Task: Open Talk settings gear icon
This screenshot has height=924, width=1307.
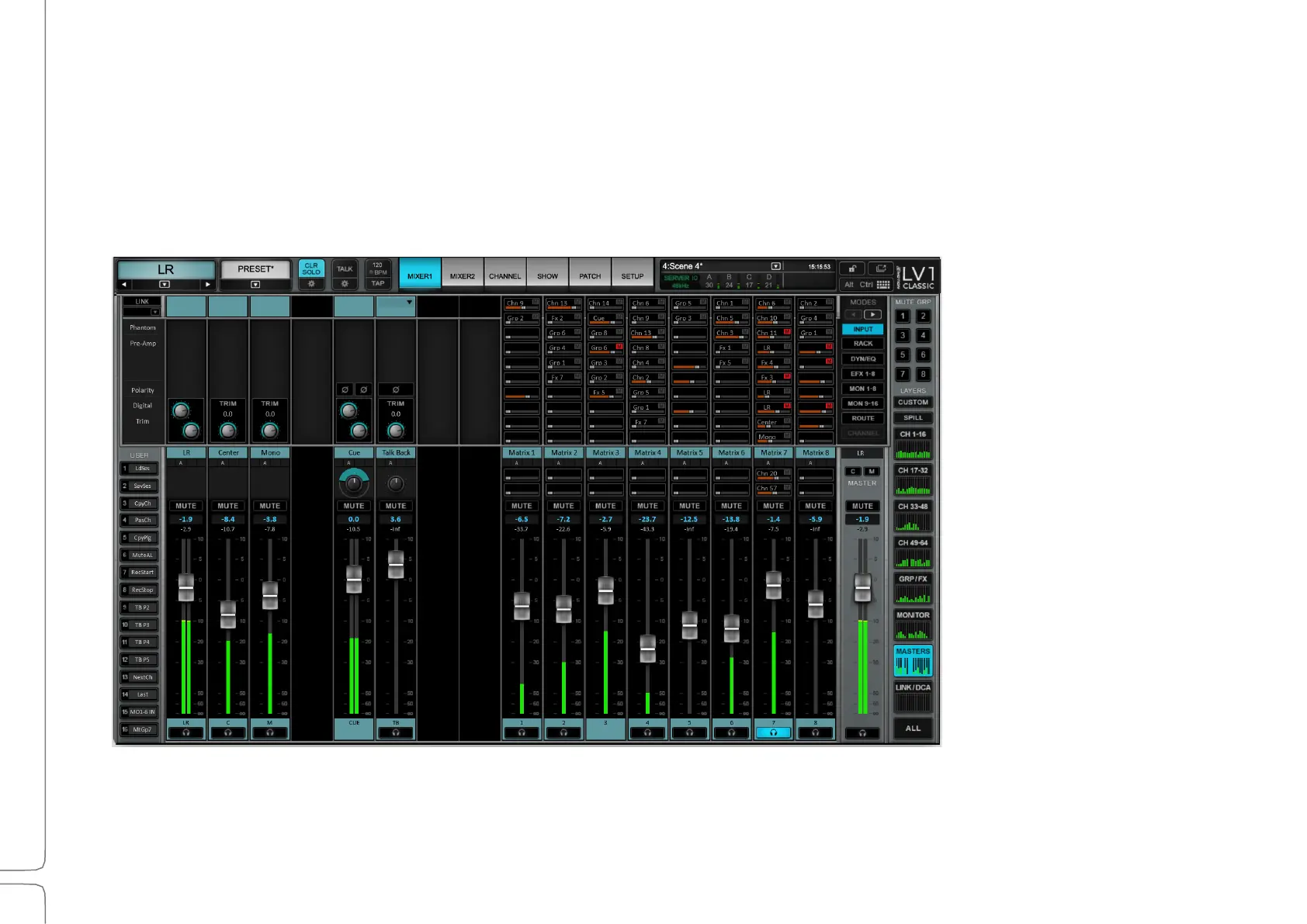Action: click(x=345, y=284)
